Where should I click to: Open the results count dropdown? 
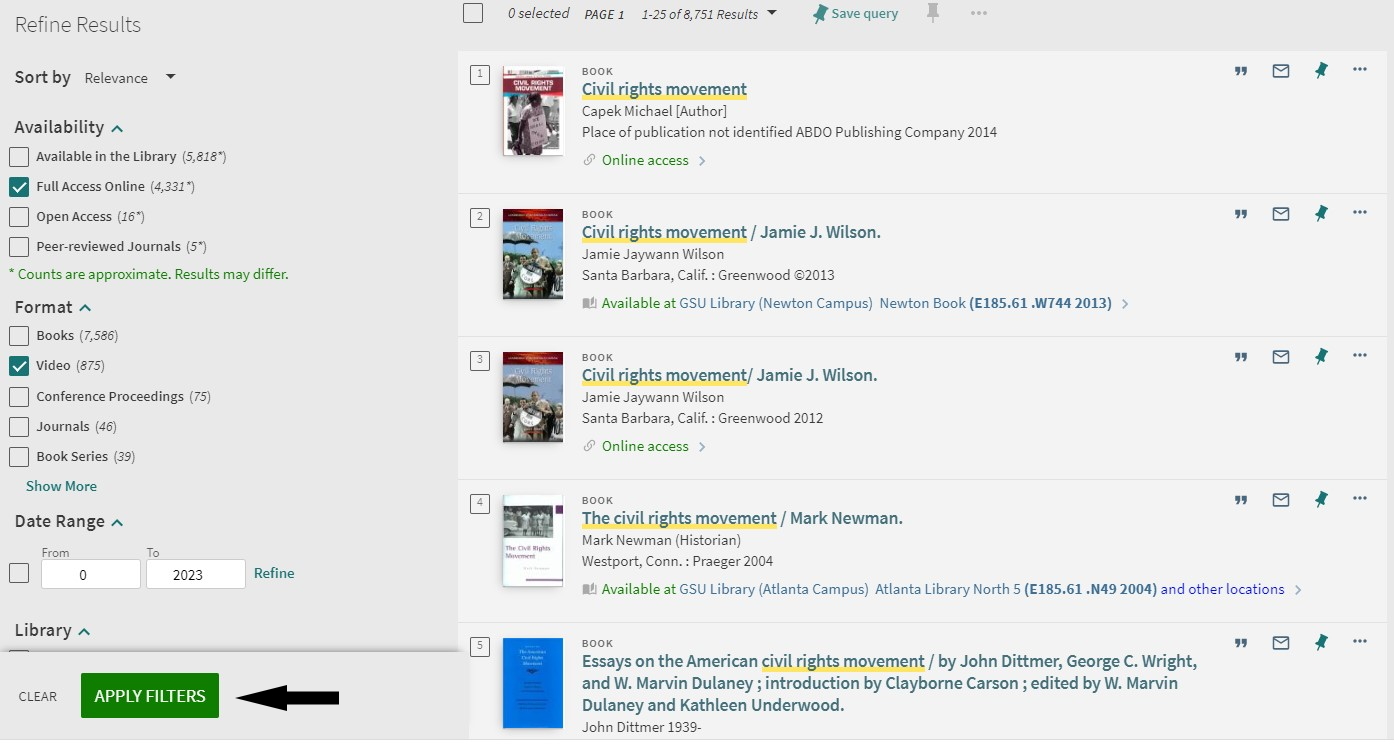coord(710,14)
